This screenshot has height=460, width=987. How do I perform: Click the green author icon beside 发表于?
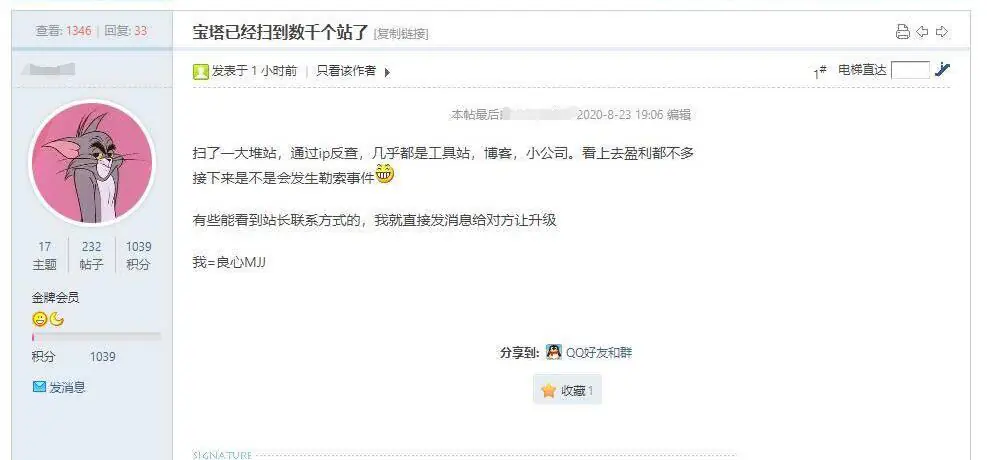pos(200,72)
